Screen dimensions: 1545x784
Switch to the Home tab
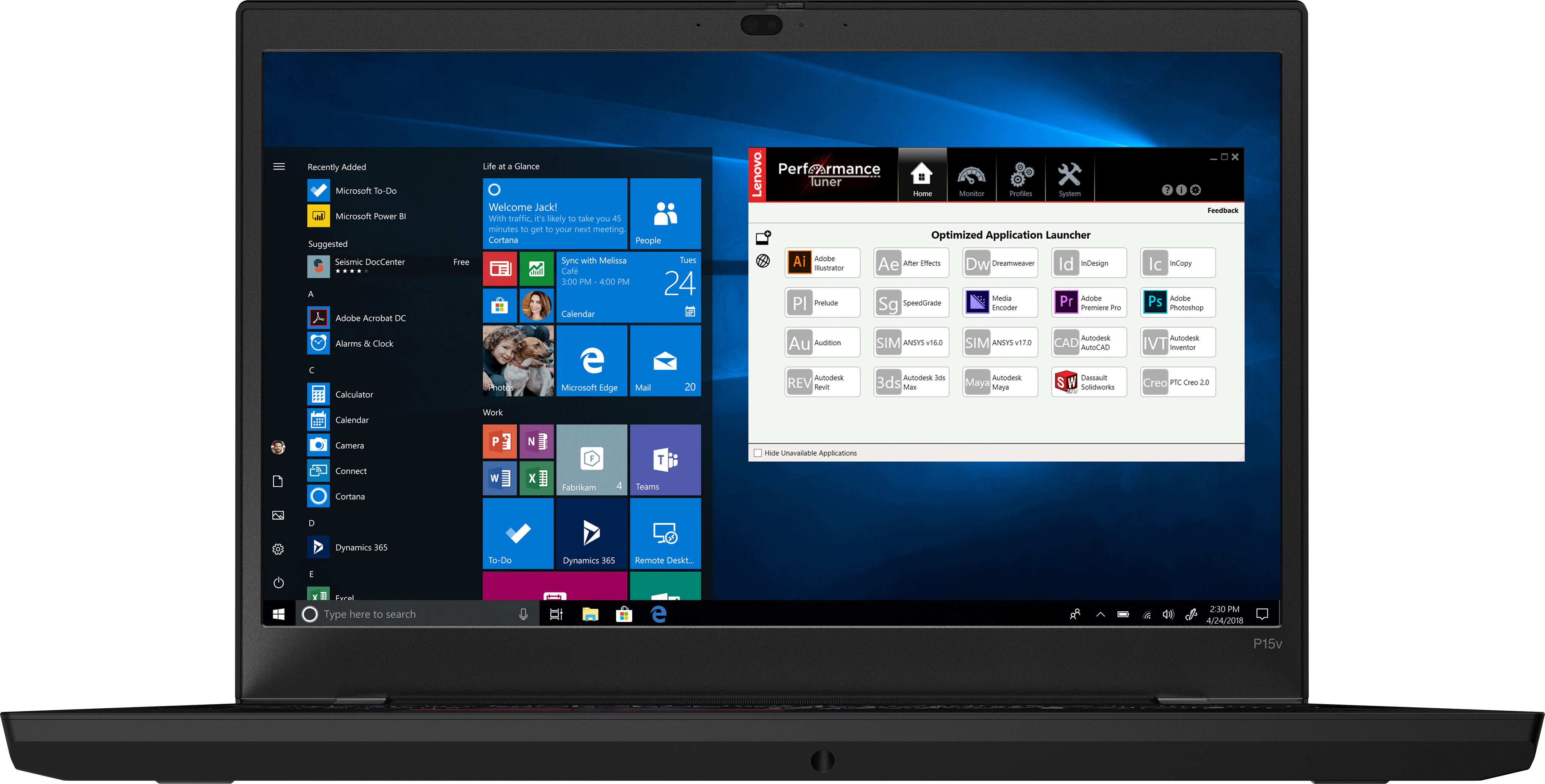(x=922, y=174)
